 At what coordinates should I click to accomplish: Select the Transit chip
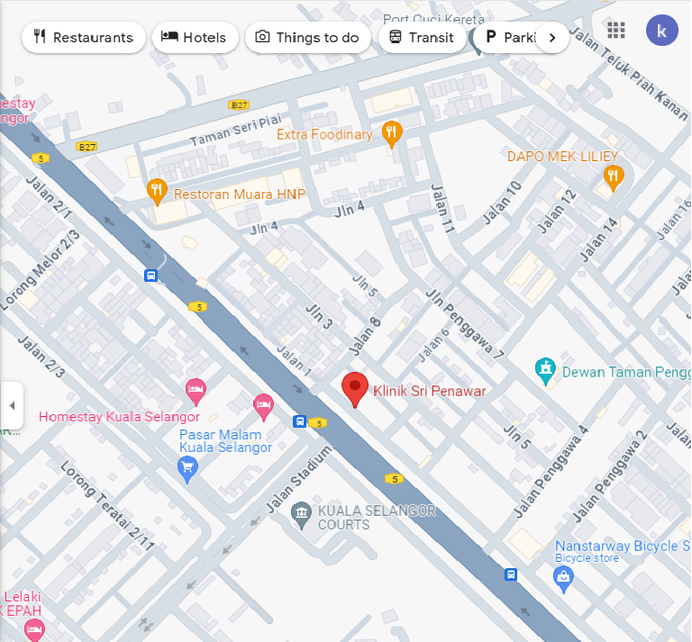pyautogui.click(x=422, y=38)
